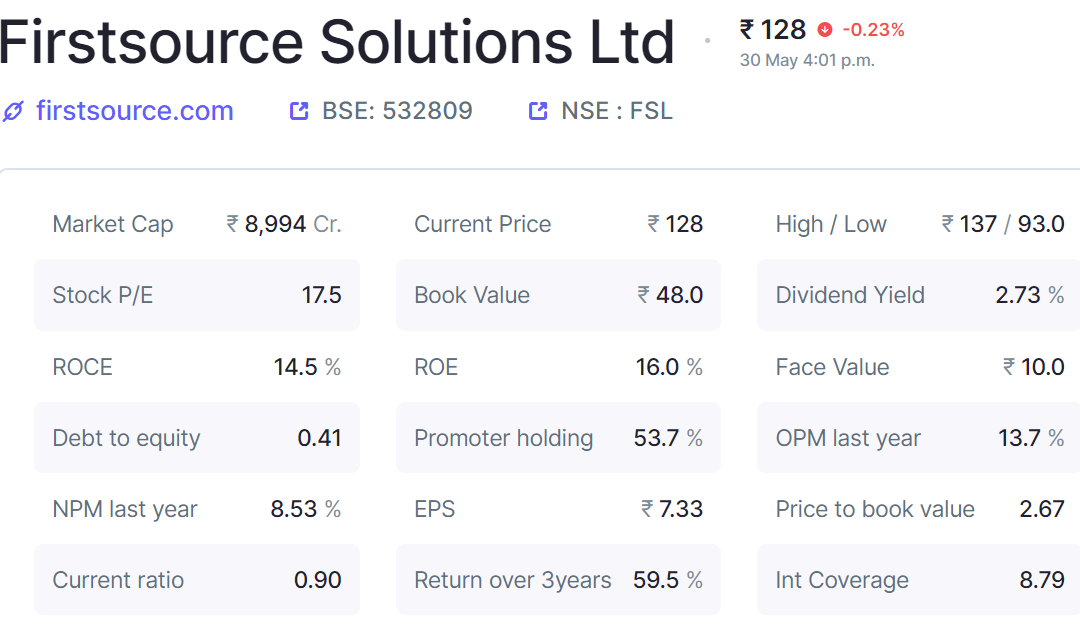Click the external link icon next to NSE
Image resolution: width=1080 pixels, height=631 pixels.
[x=538, y=111]
